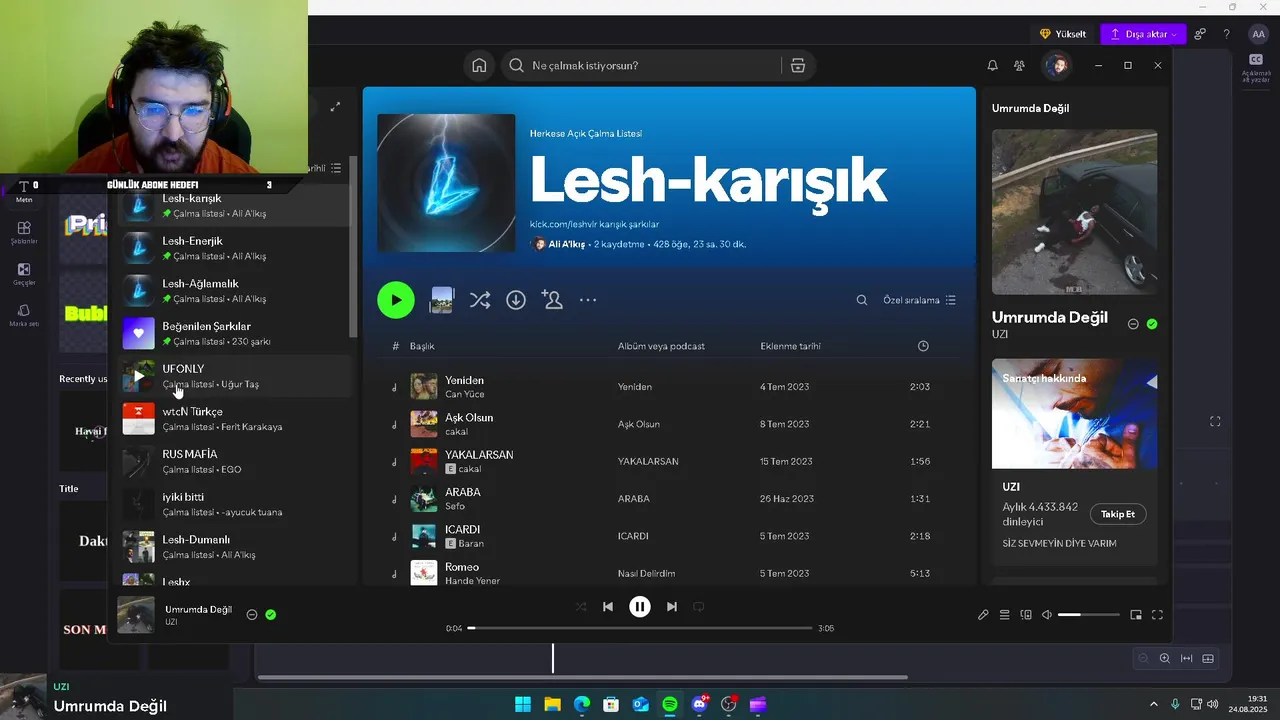Open the Marka seti tab in the editor
The width and height of the screenshot is (1280, 720).
24,316
